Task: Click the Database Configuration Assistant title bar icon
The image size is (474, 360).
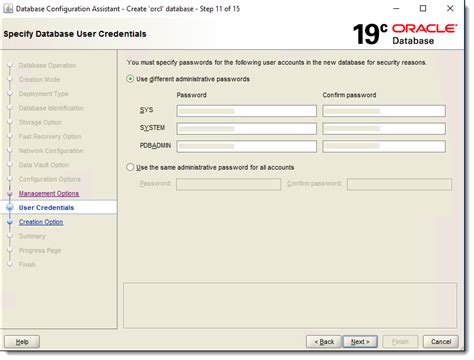Action: click(8, 9)
